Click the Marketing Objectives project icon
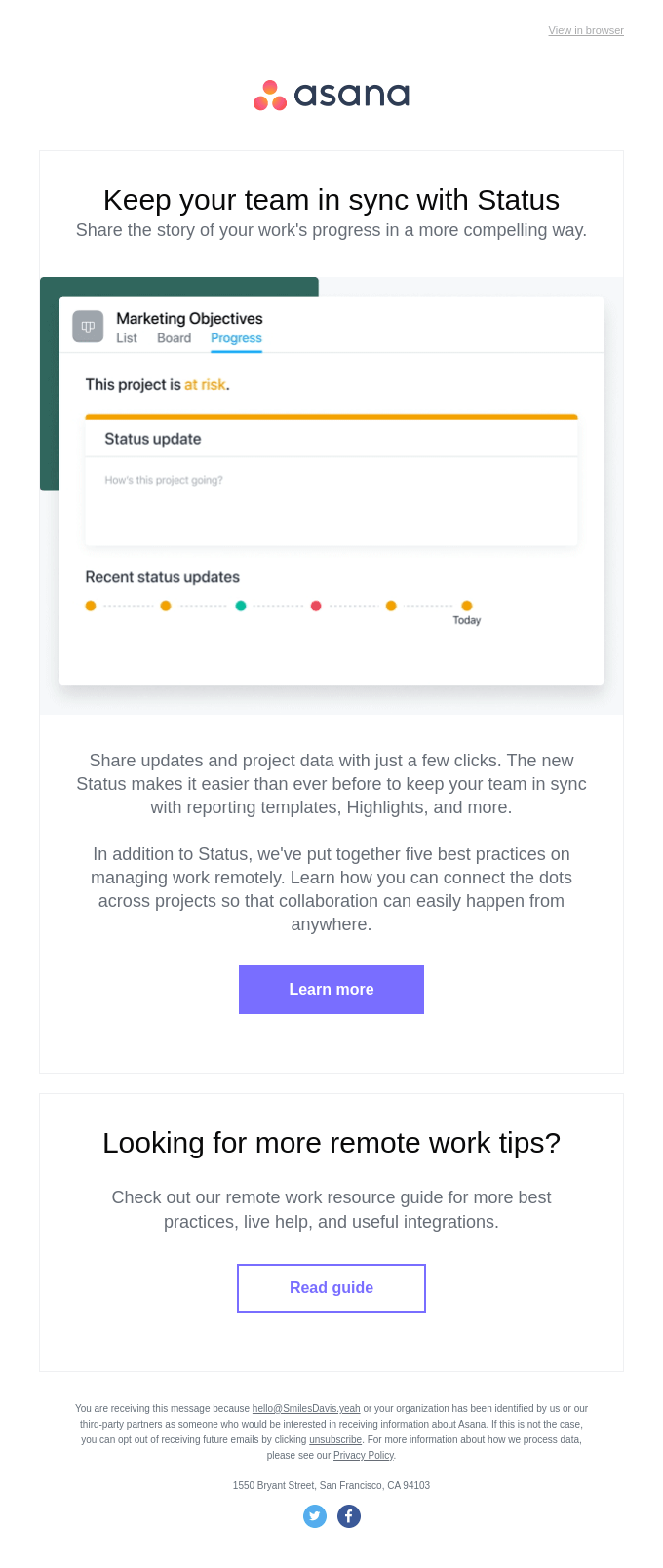 coord(88,327)
